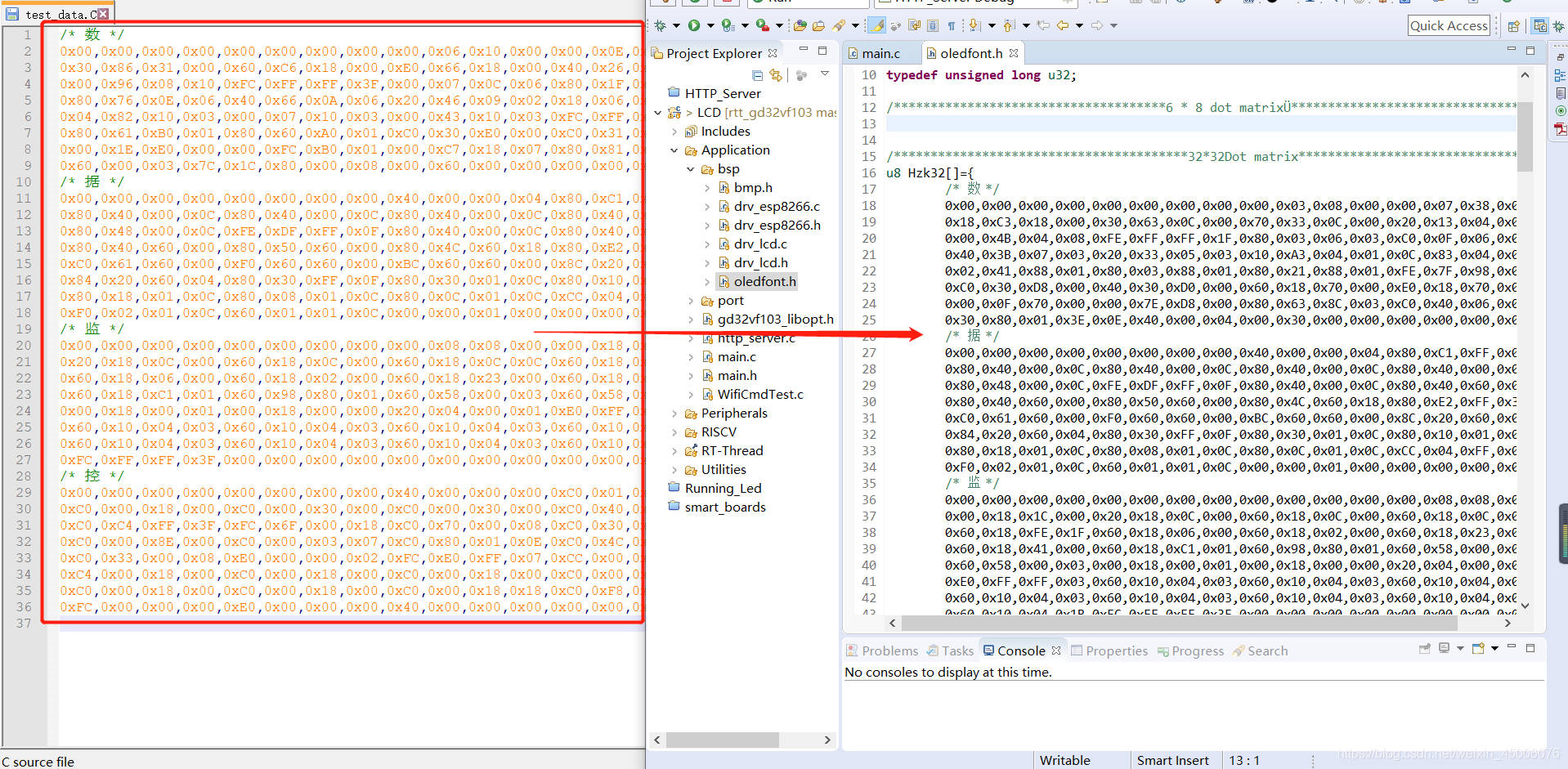Screen dimensions: 1568x769
Task: Switch to the Debug perspective icon
Action: 1559,25
